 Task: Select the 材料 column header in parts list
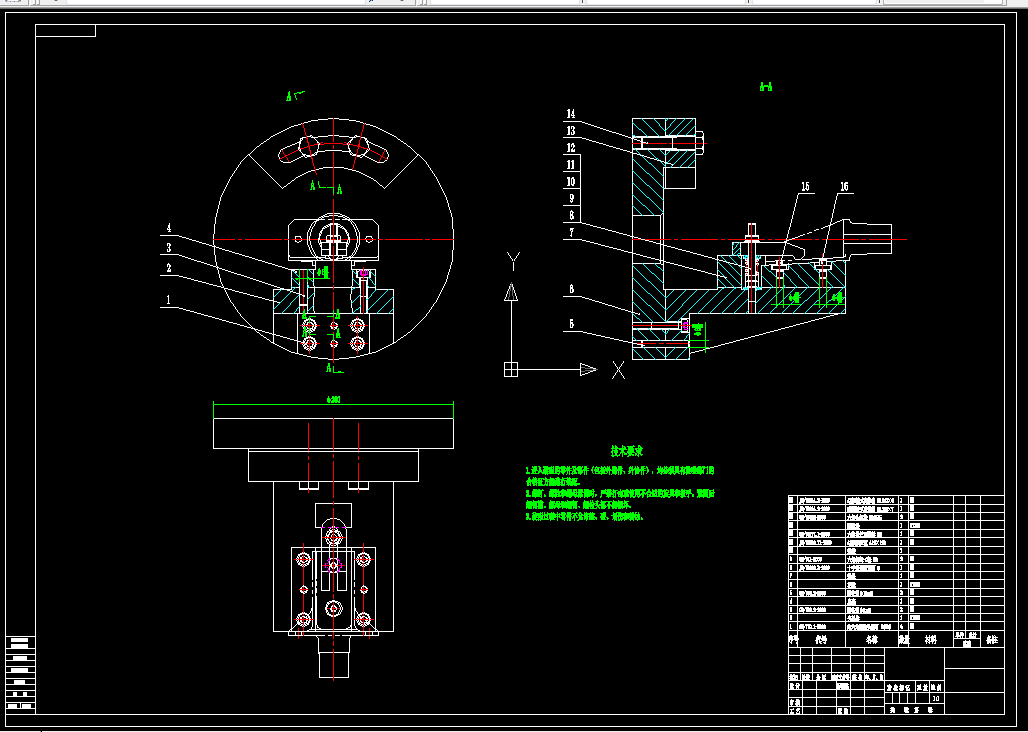click(930, 640)
